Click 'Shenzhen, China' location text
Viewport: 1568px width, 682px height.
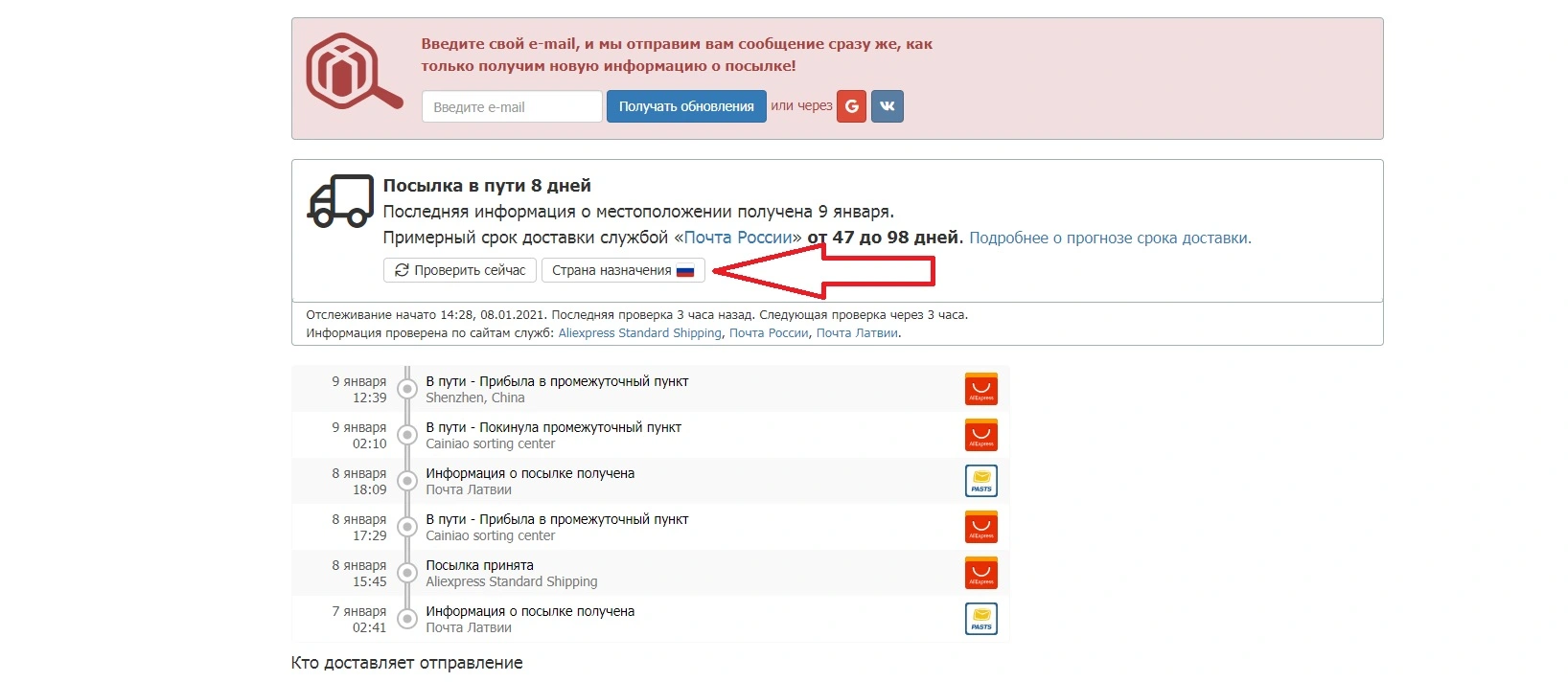click(x=474, y=398)
